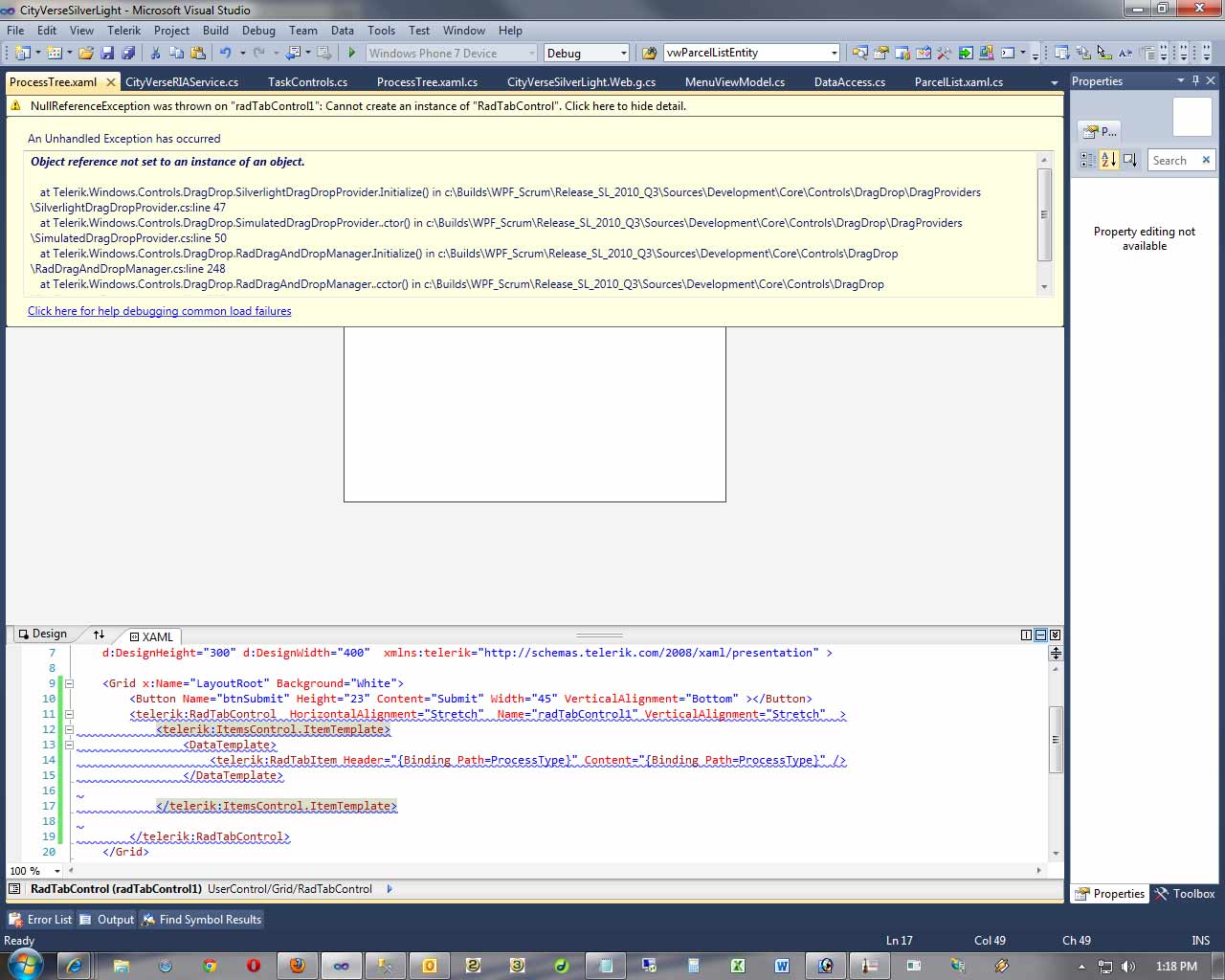
Task: Open the vwParcelListEntity find dropdown
Action: click(x=835, y=54)
